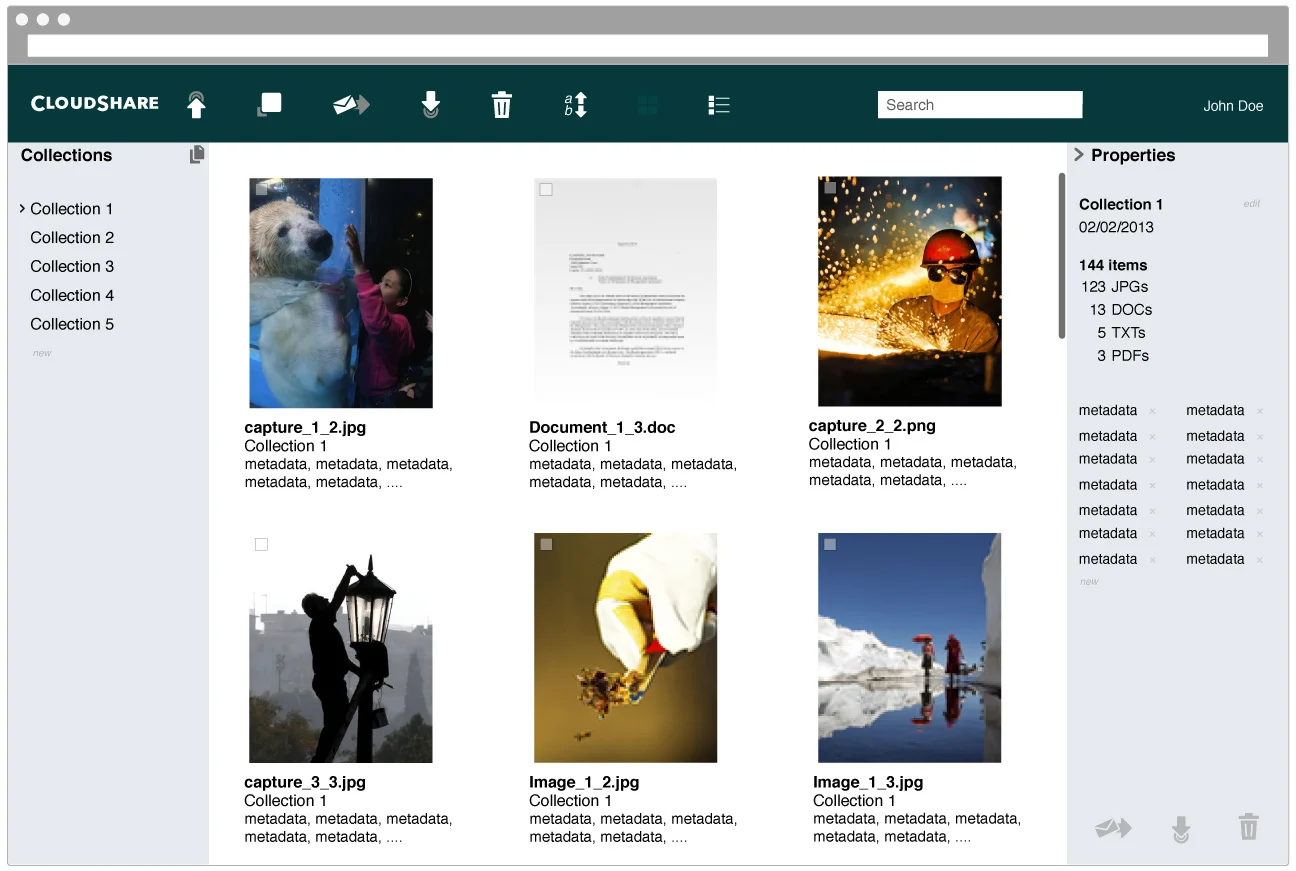This screenshot has width=1296, height=871.
Task: Tick the checkbox on capture_2_2.png
Action: pyautogui.click(x=830, y=187)
